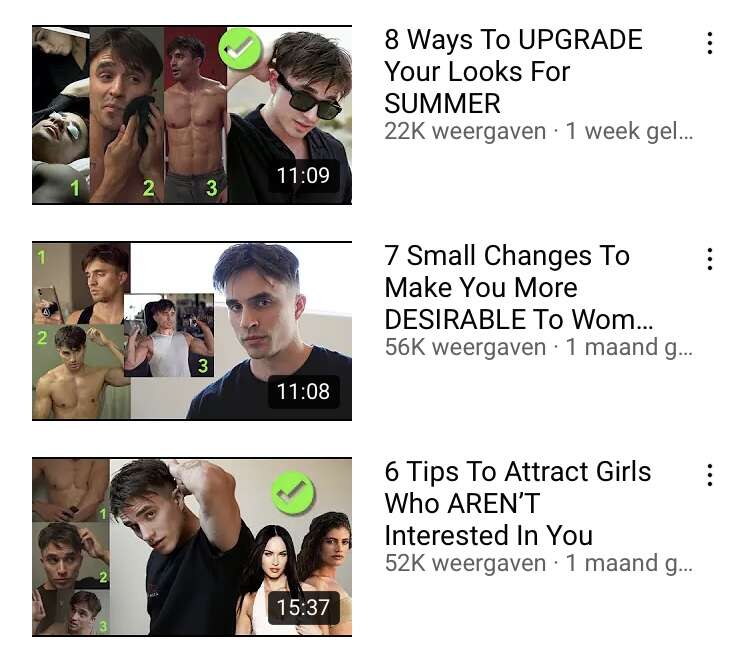
Task: Open three-dot menu for 6 Tips video
Action: click(x=710, y=475)
